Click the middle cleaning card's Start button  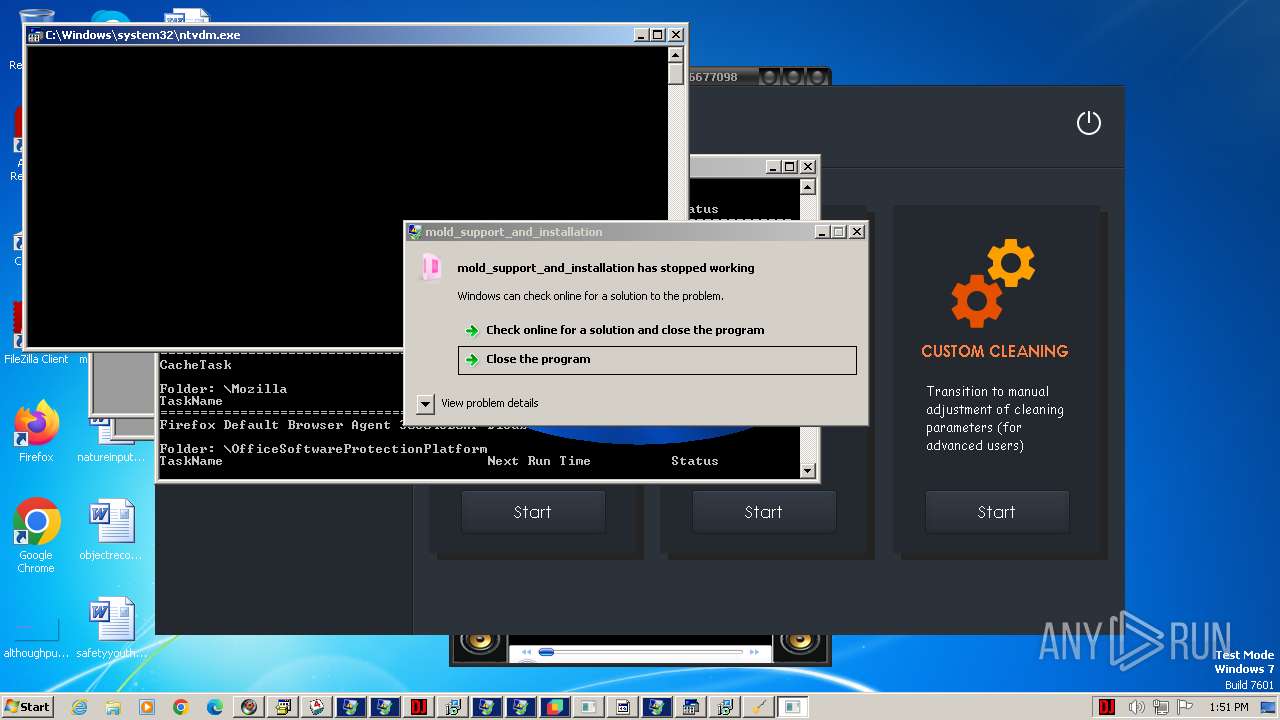pos(763,512)
